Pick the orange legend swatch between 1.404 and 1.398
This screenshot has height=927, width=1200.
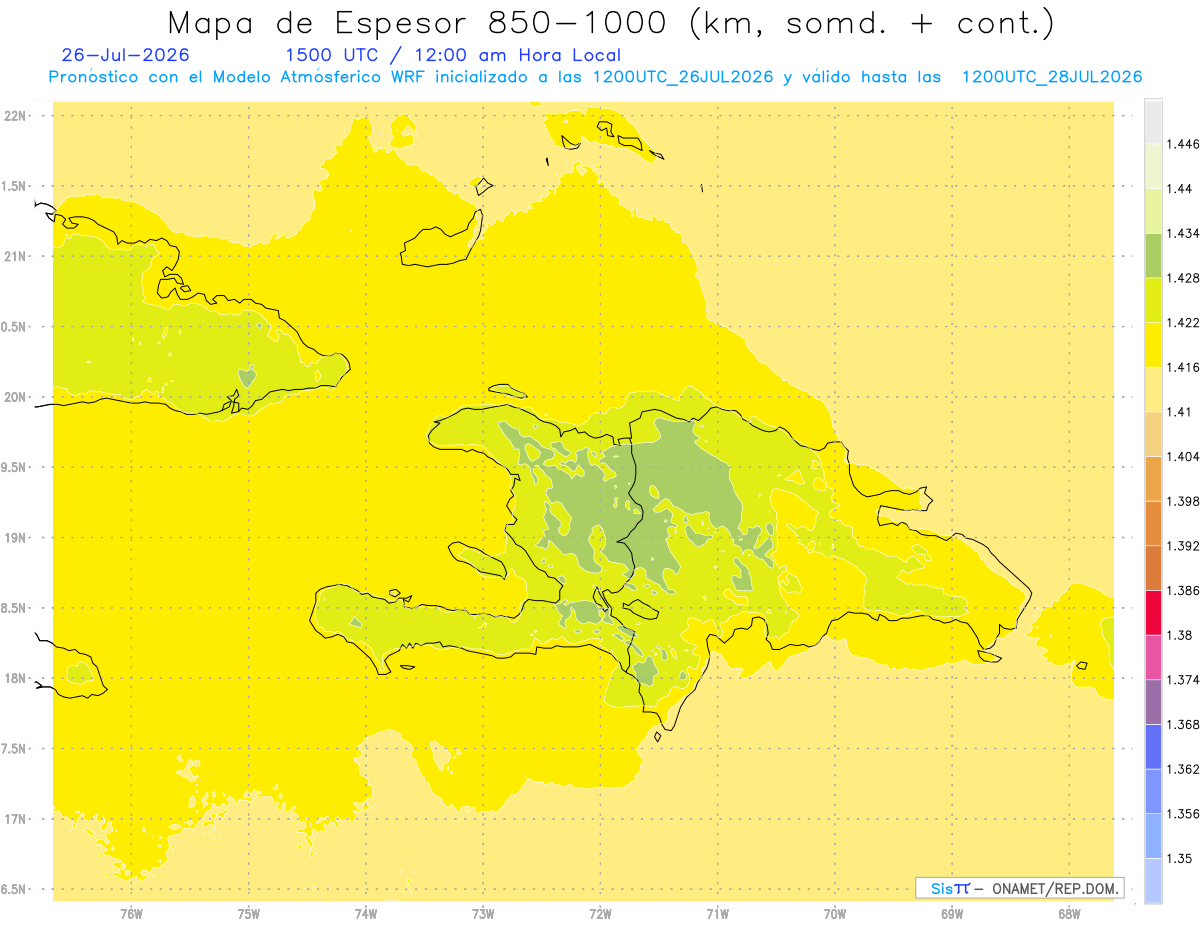1153,479
